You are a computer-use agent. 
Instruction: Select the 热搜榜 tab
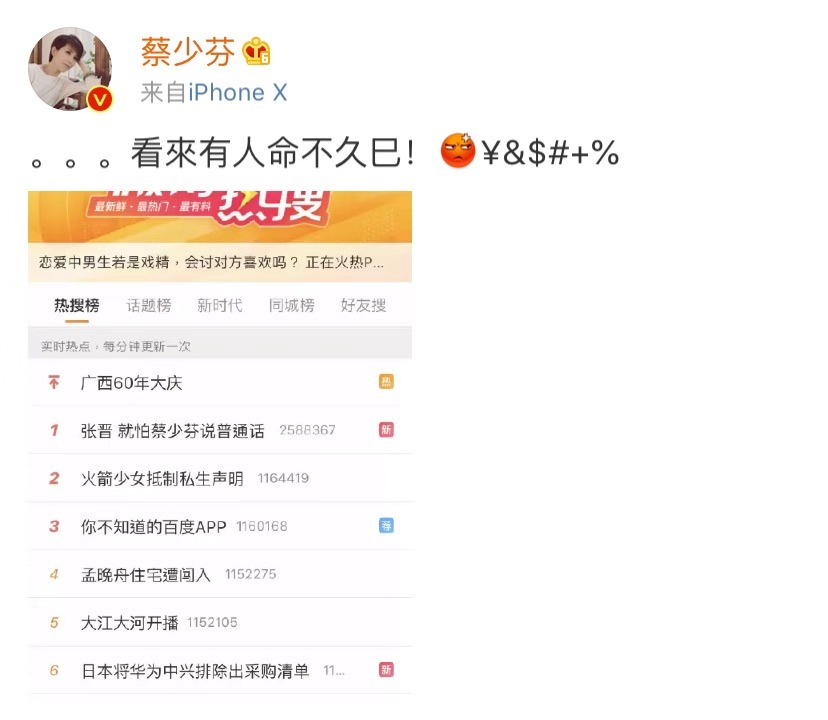77,305
